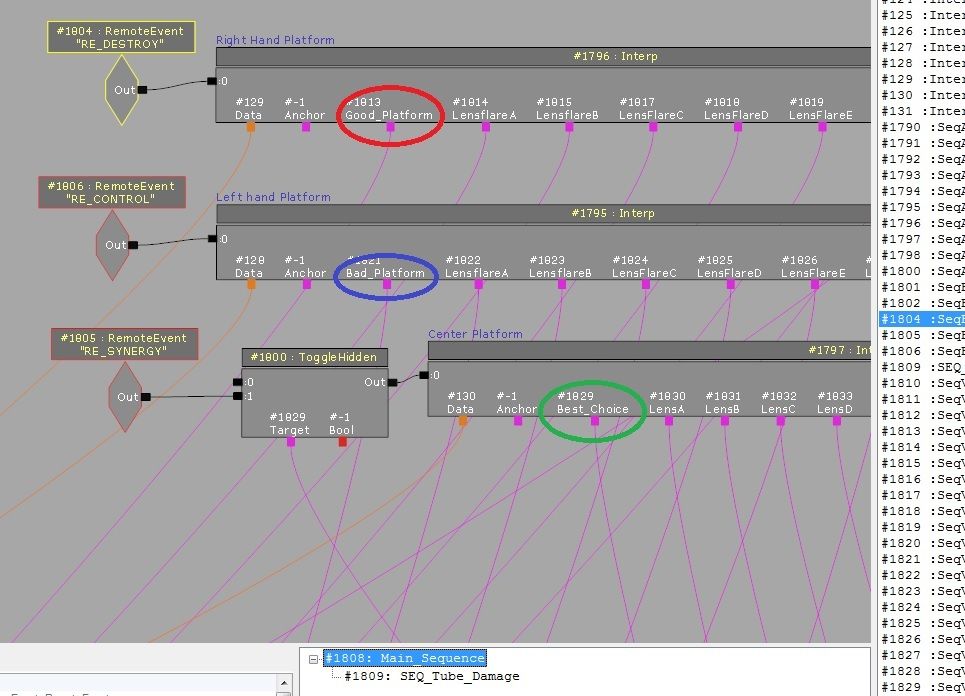965x696 pixels.
Task: Select SEQ_Tube_Damage in the sequence tree
Action: 431,677
